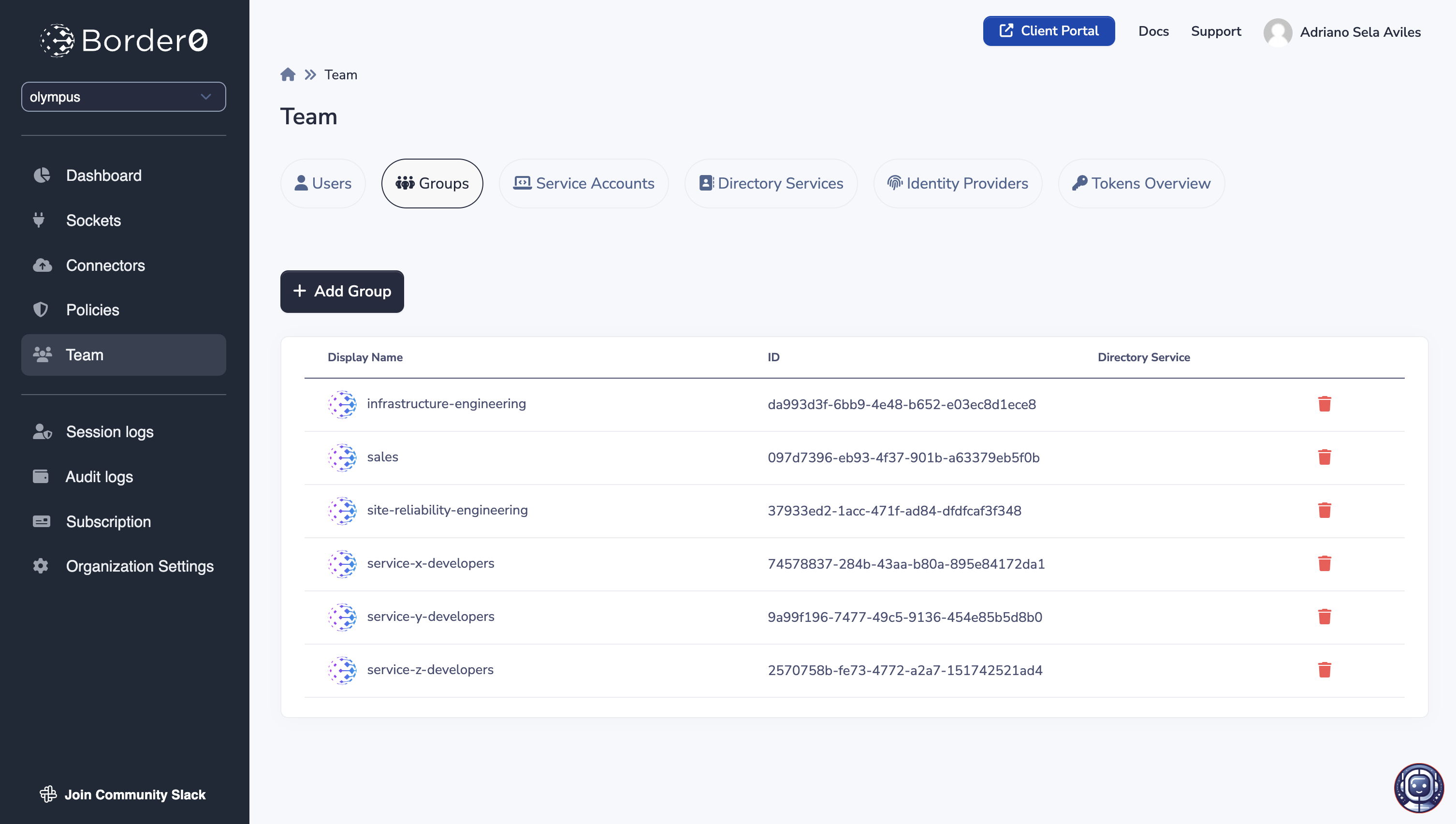
Task: Click the Sockets sidebar icon
Action: coord(41,220)
